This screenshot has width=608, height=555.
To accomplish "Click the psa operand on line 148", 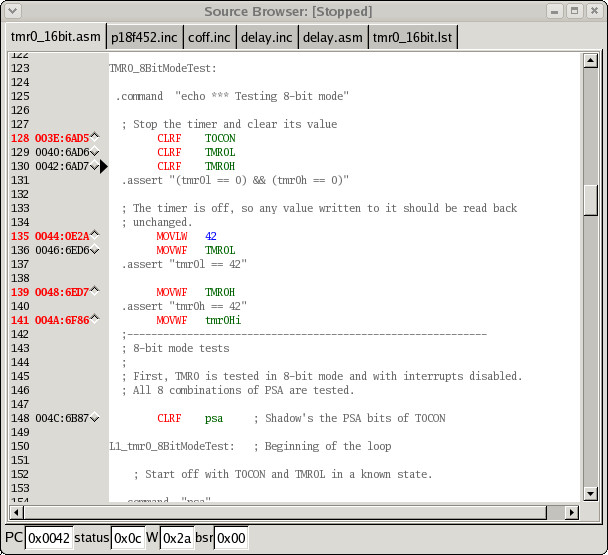I will [214, 418].
